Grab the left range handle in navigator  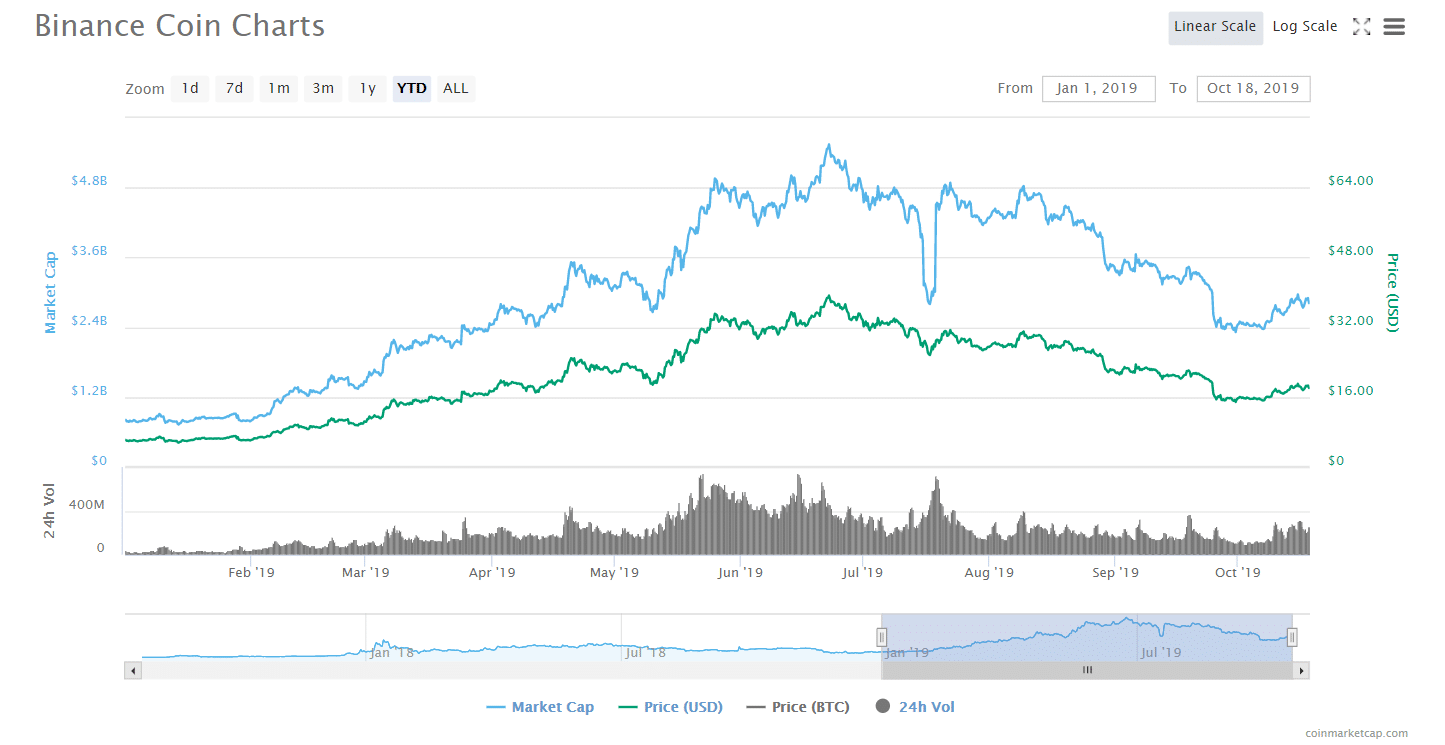(882, 637)
